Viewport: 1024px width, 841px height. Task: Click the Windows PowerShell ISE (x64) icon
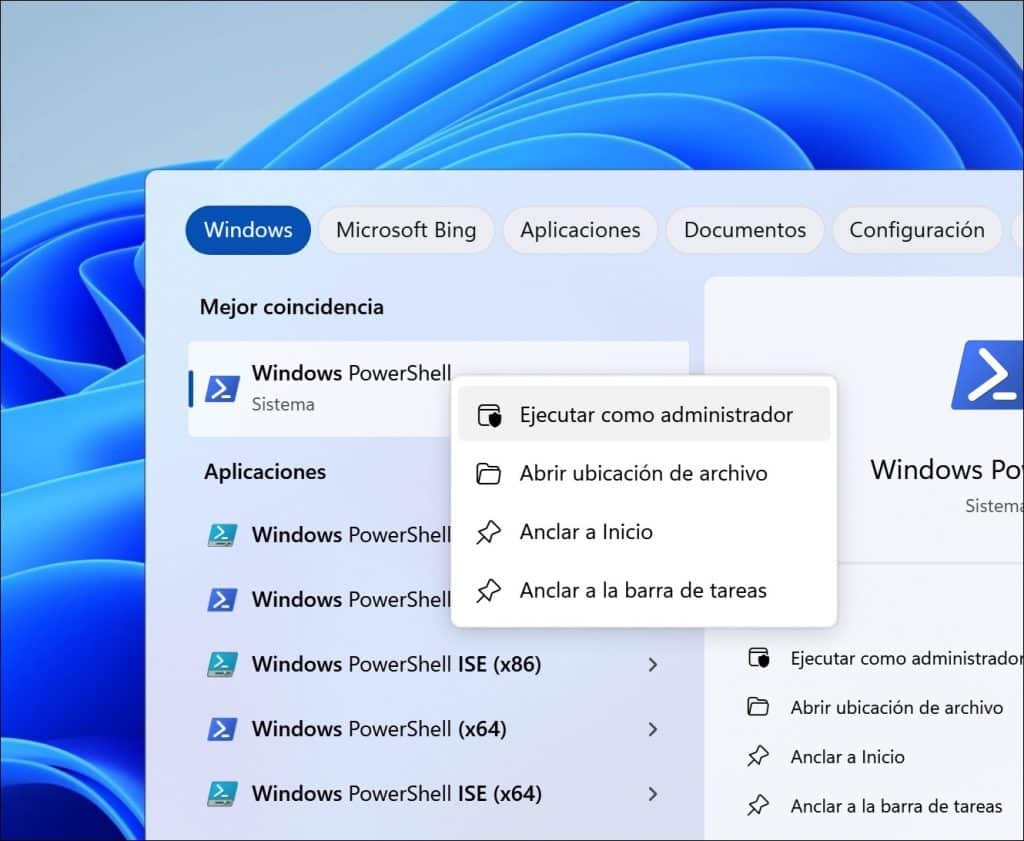pyautogui.click(x=222, y=794)
